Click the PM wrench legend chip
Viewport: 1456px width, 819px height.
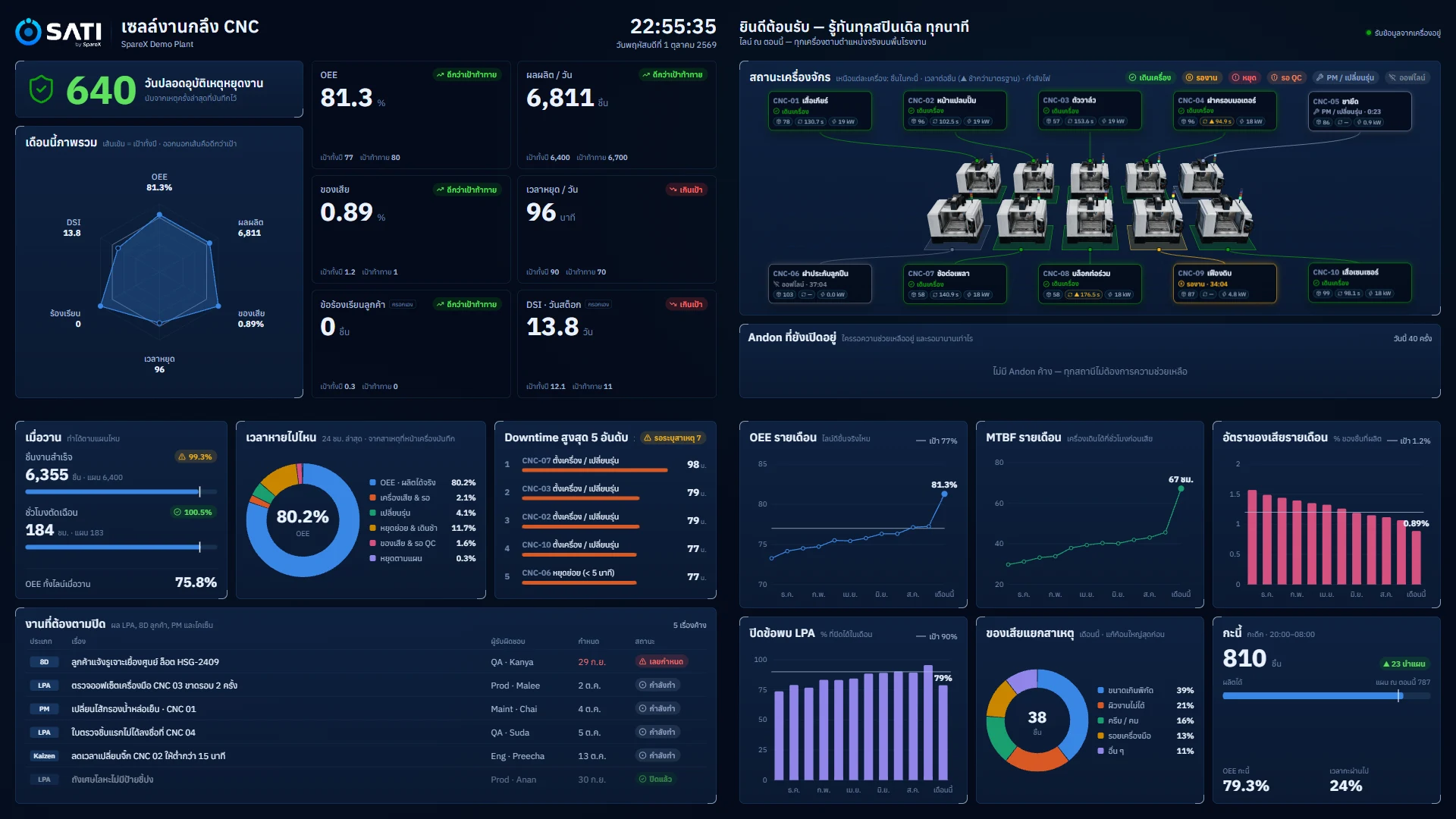point(1345,77)
